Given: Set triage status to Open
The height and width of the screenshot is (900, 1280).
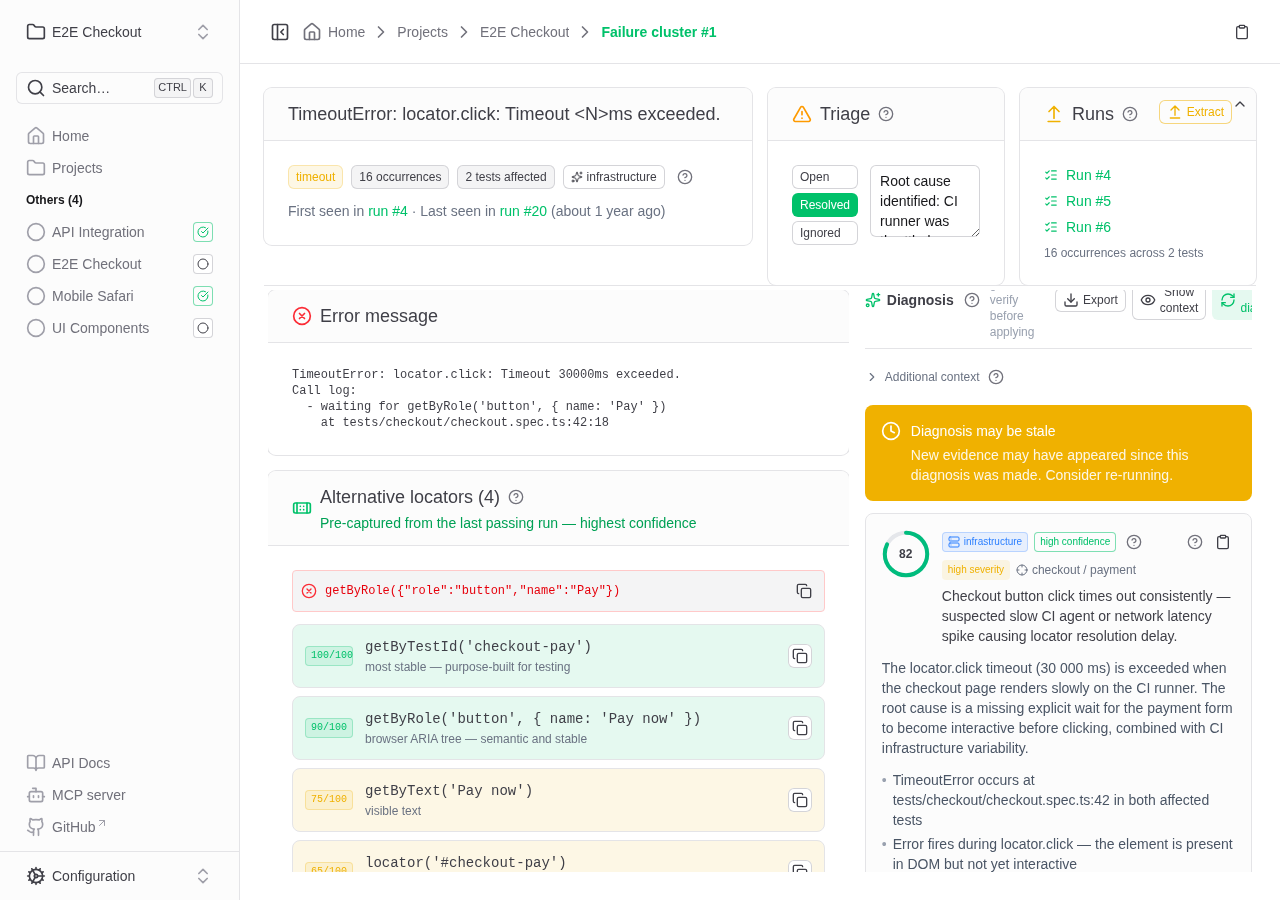Looking at the screenshot, I should (x=825, y=177).
